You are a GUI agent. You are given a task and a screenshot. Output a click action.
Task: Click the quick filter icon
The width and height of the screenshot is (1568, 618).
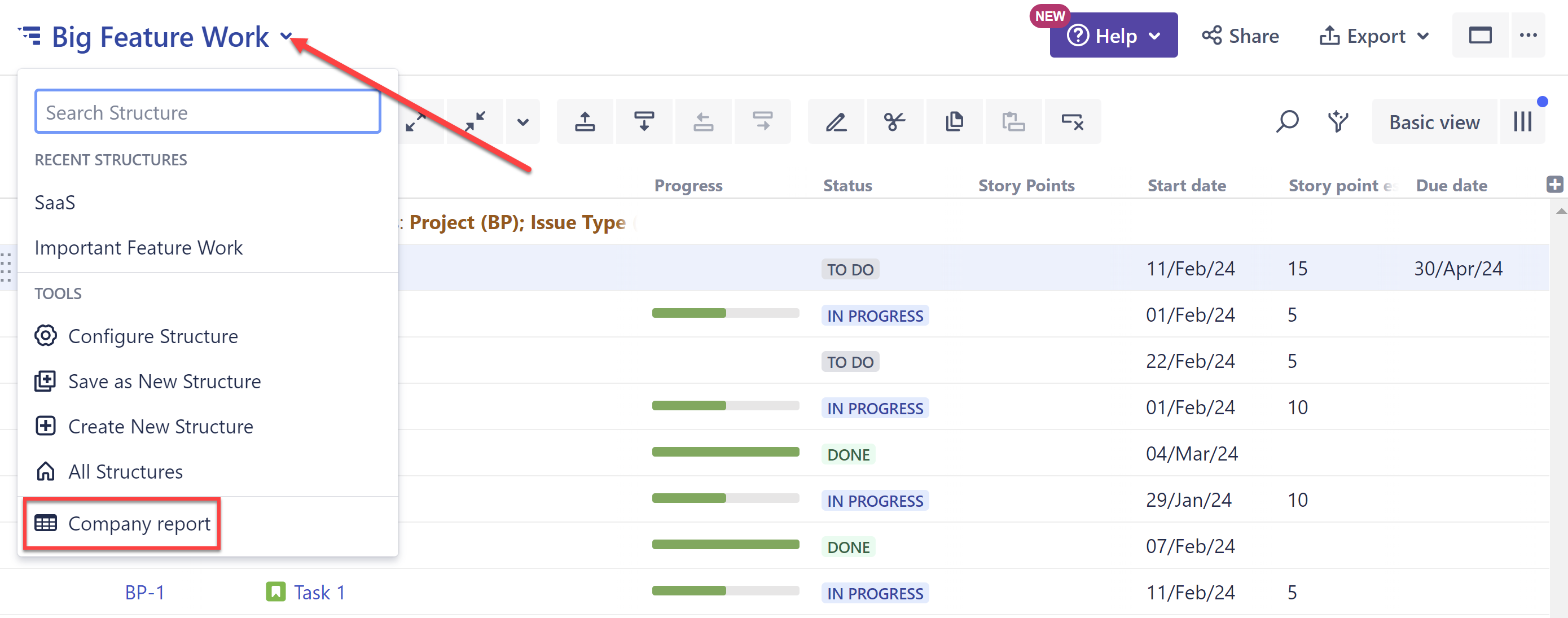(x=1337, y=121)
